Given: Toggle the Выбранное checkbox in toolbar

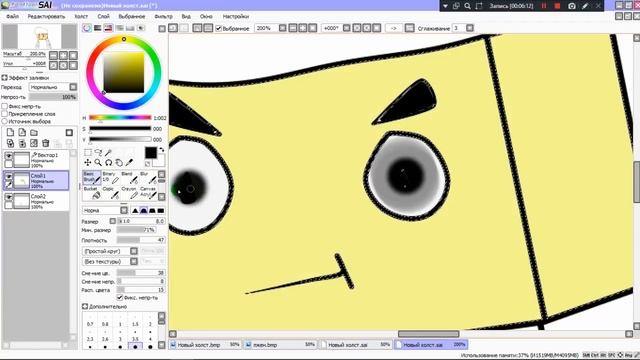Looking at the screenshot, I should point(218,28).
